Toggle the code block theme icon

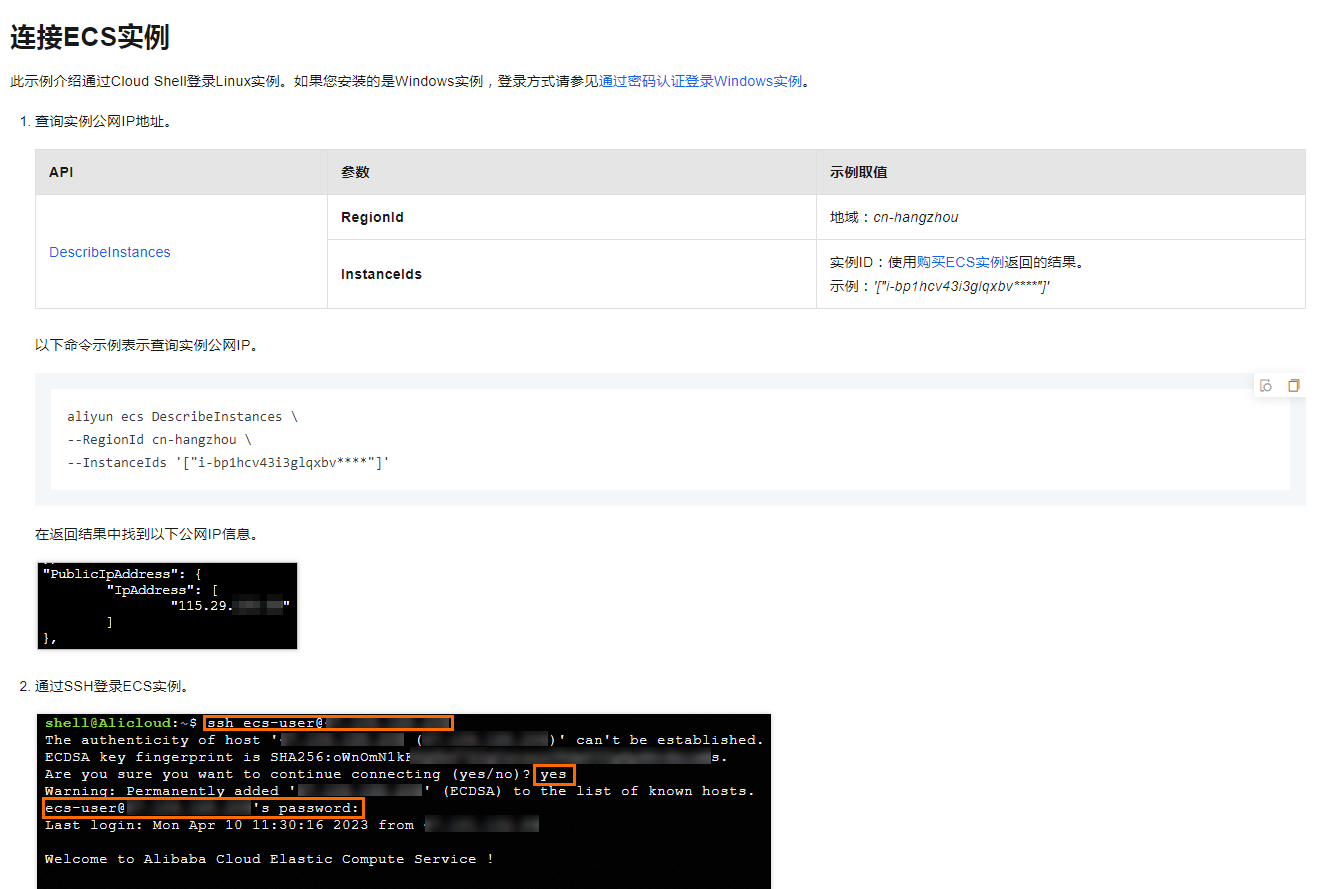pos(1266,386)
